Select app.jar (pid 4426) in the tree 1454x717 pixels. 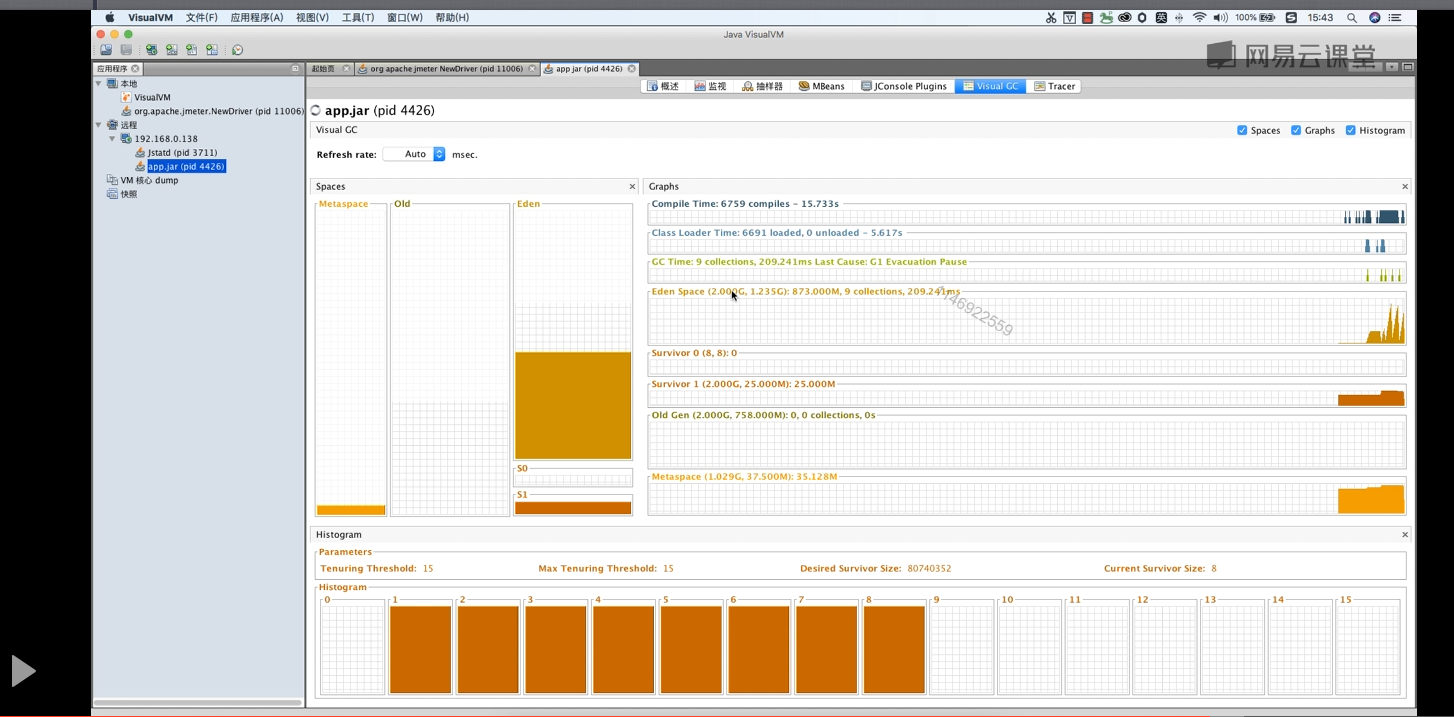point(186,166)
